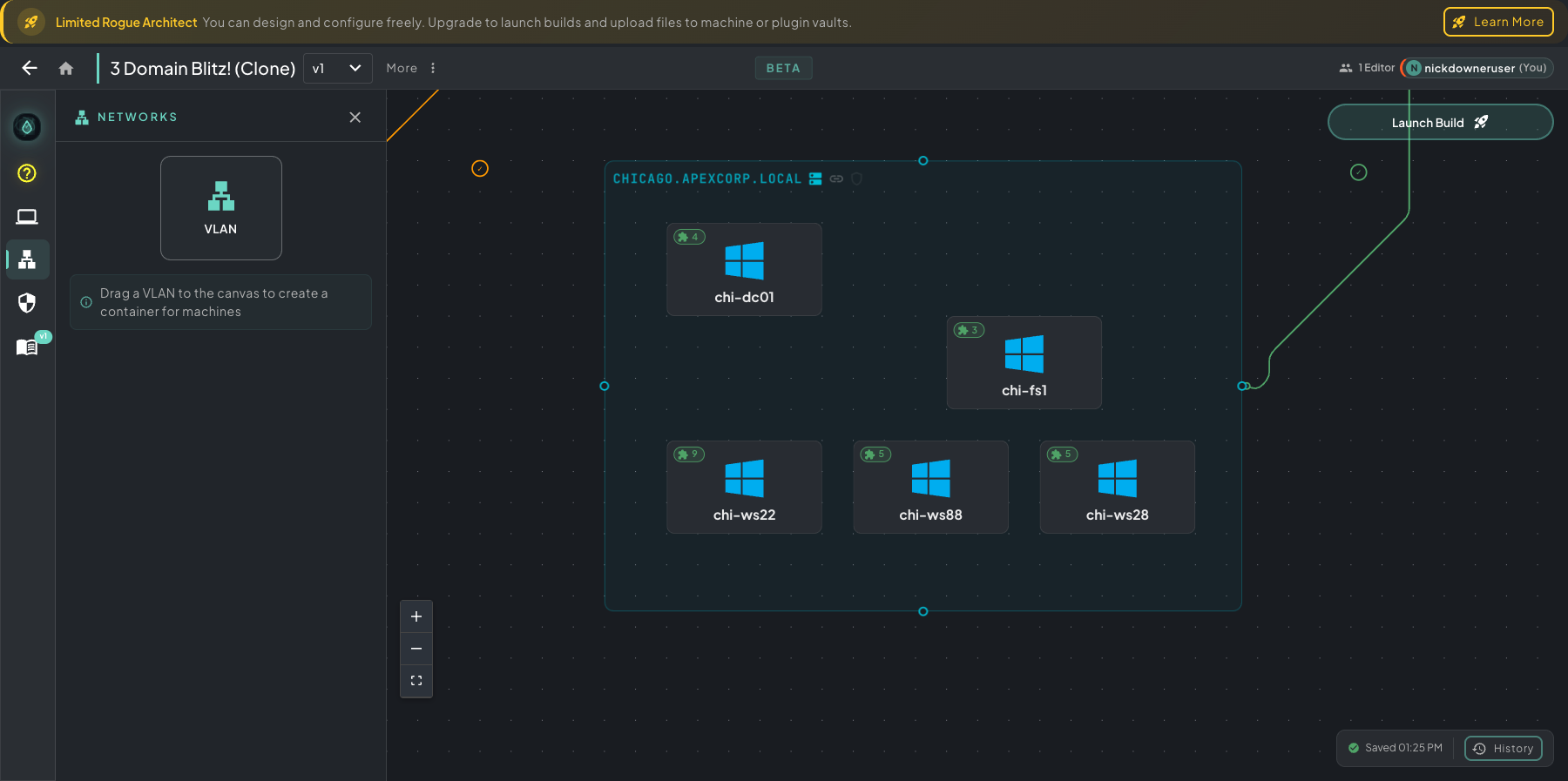Screen dimensions: 1568x781
Task: Click the plugin count badge on chi-ws28
Action: pos(1062,454)
